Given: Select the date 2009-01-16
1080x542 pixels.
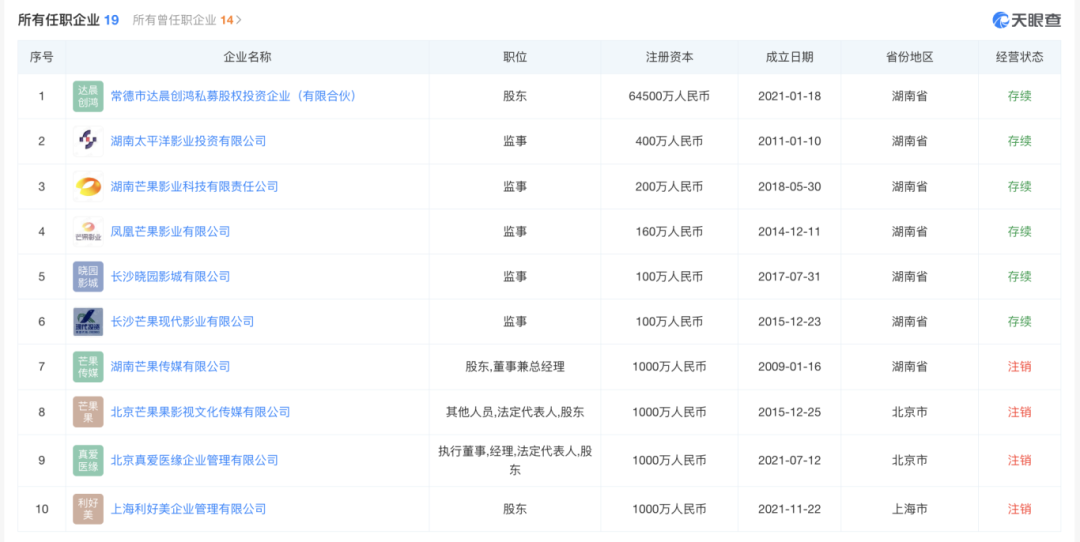Looking at the screenshot, I should point(789,367).
